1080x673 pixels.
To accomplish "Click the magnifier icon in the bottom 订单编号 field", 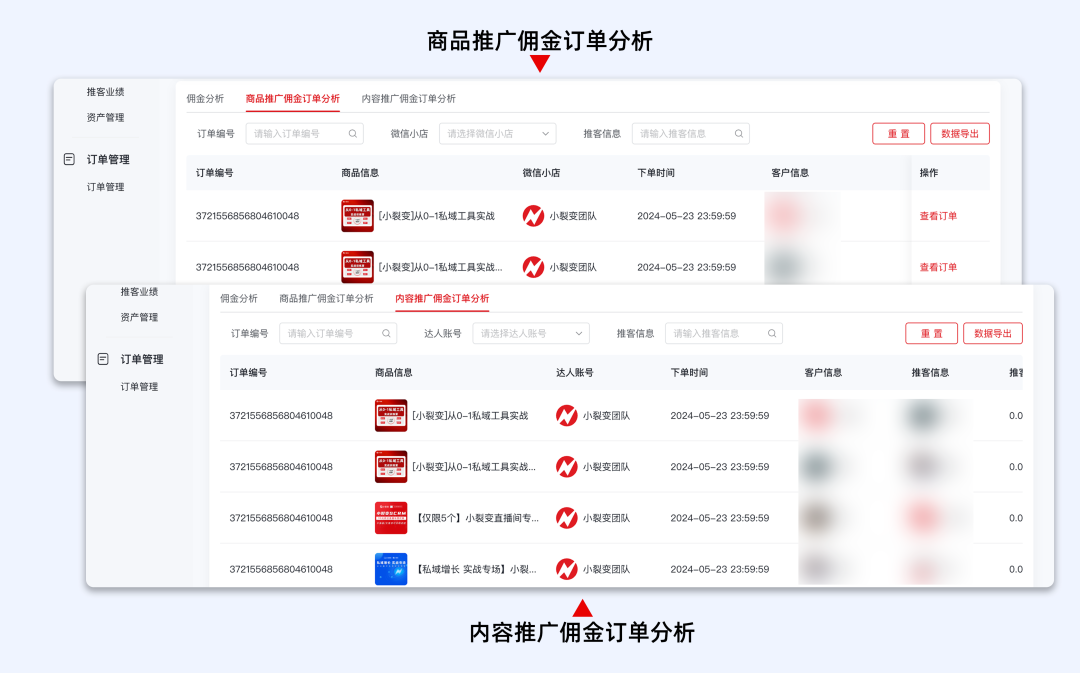I will tap(385, 333).
